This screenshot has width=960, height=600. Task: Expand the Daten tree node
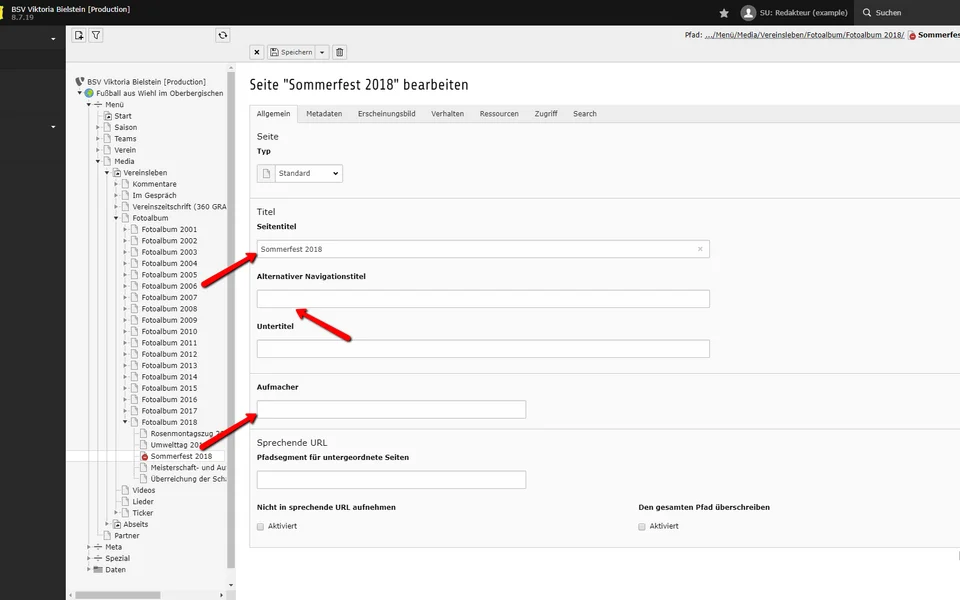[89, 569]
